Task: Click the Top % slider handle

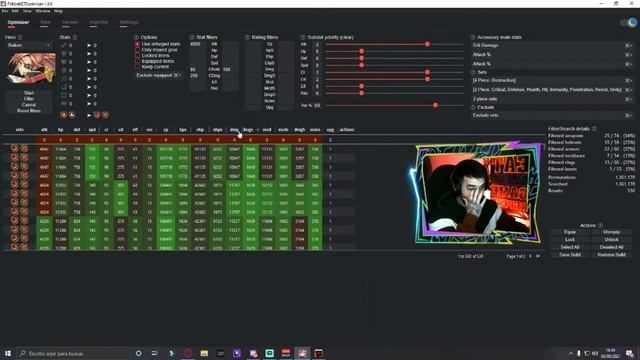Action: (x=436, y=105)
